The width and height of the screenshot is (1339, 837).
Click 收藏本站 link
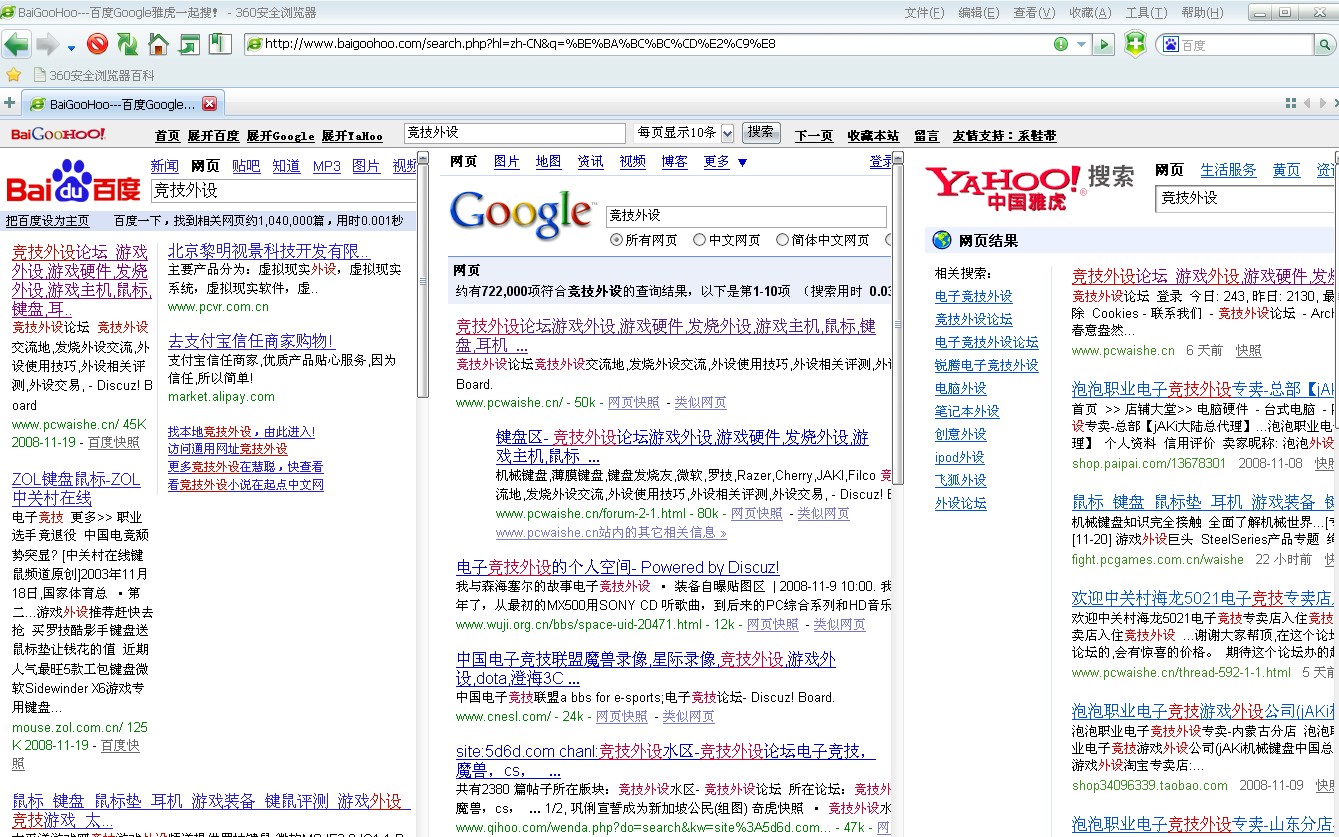873,136
